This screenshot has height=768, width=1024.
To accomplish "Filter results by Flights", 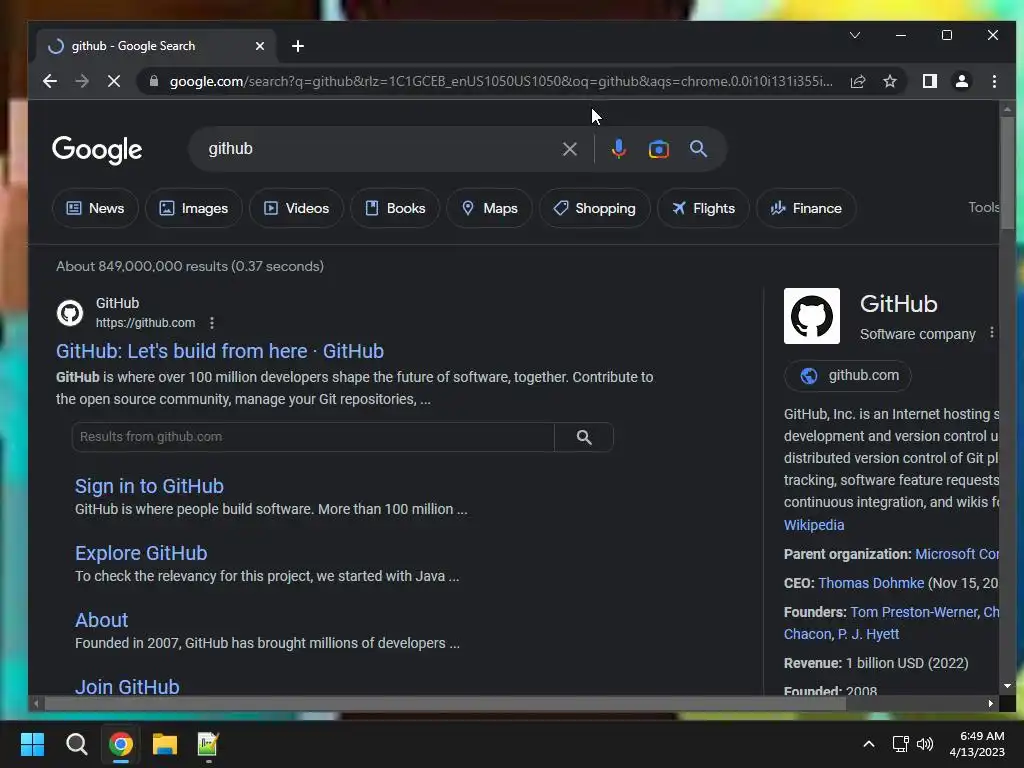I will (703, 208).
